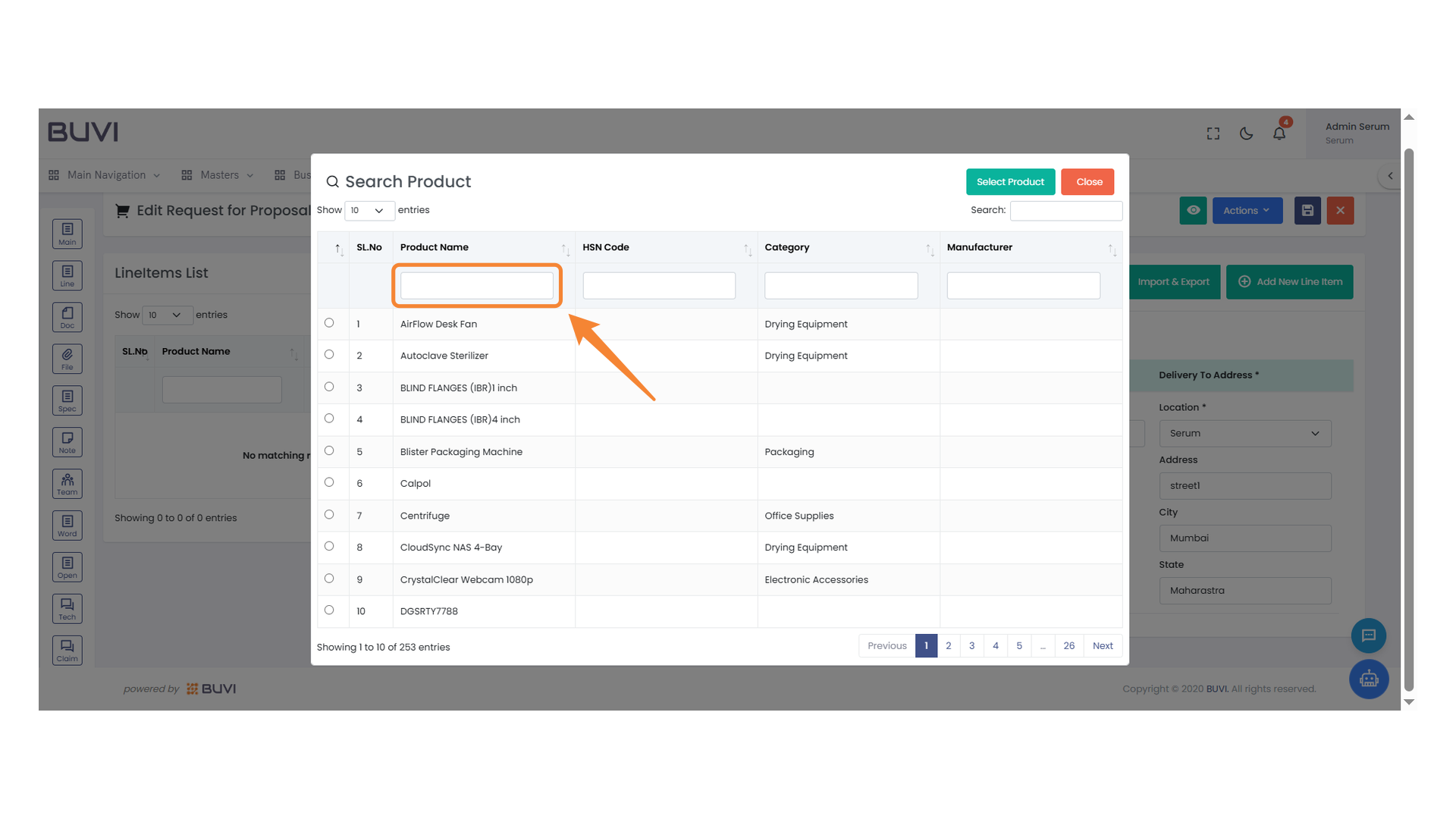Open the Masters menu

(x=218, y=174)
